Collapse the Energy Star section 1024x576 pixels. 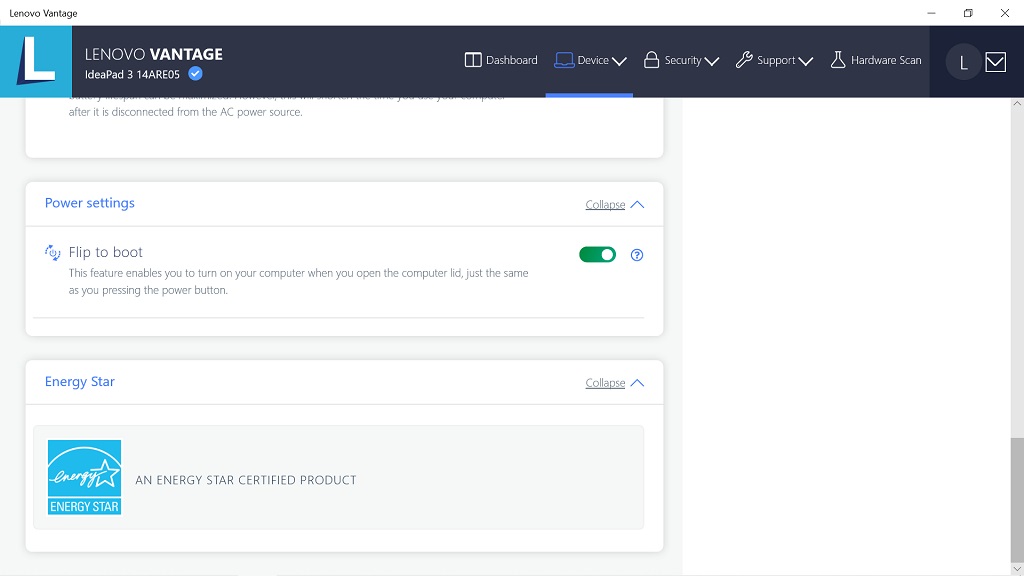point(605,383)
